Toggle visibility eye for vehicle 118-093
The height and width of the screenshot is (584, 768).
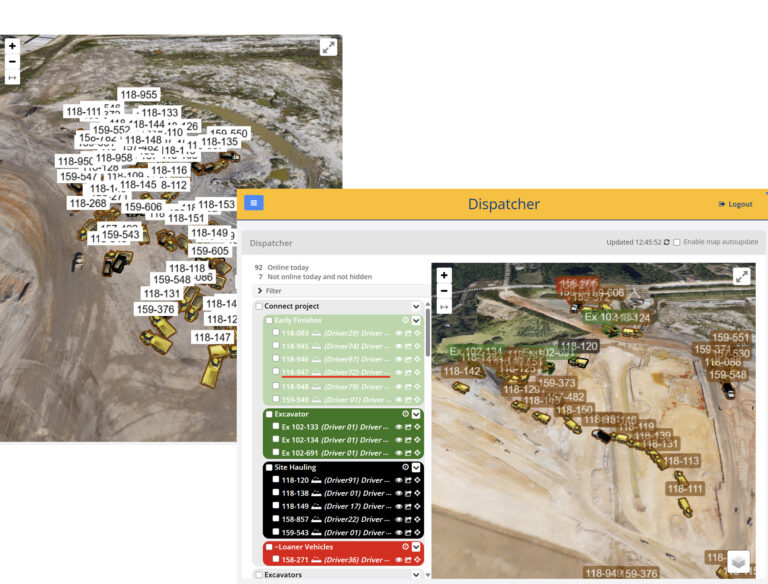coord(399,333)
